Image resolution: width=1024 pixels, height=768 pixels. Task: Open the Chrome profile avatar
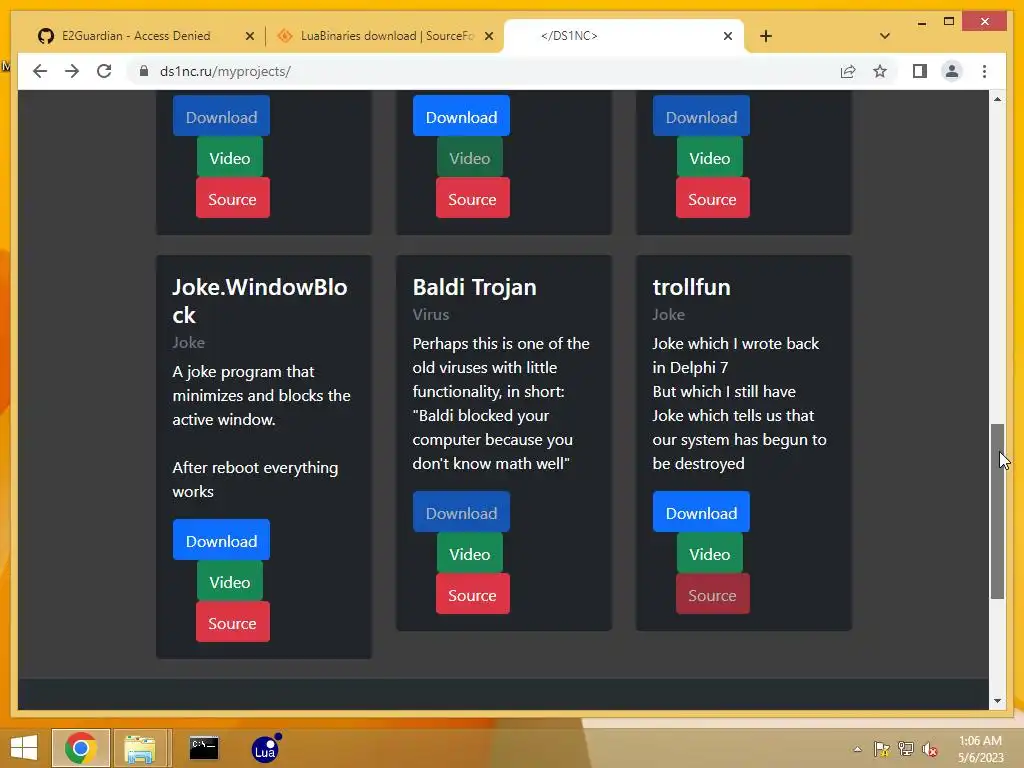952,71
